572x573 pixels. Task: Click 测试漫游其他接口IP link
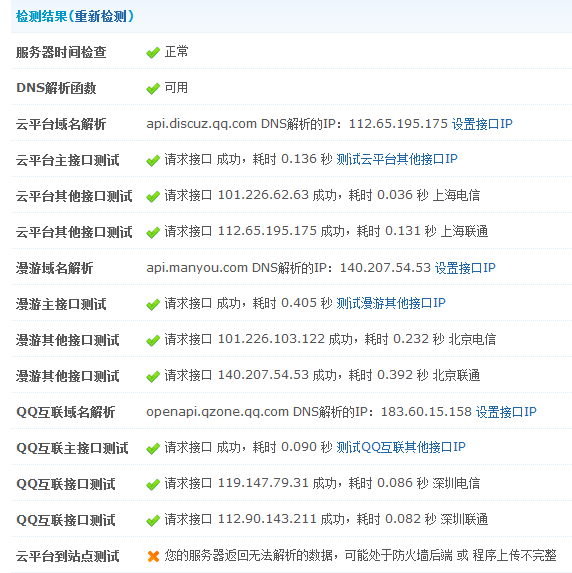[x=391, y=303]
